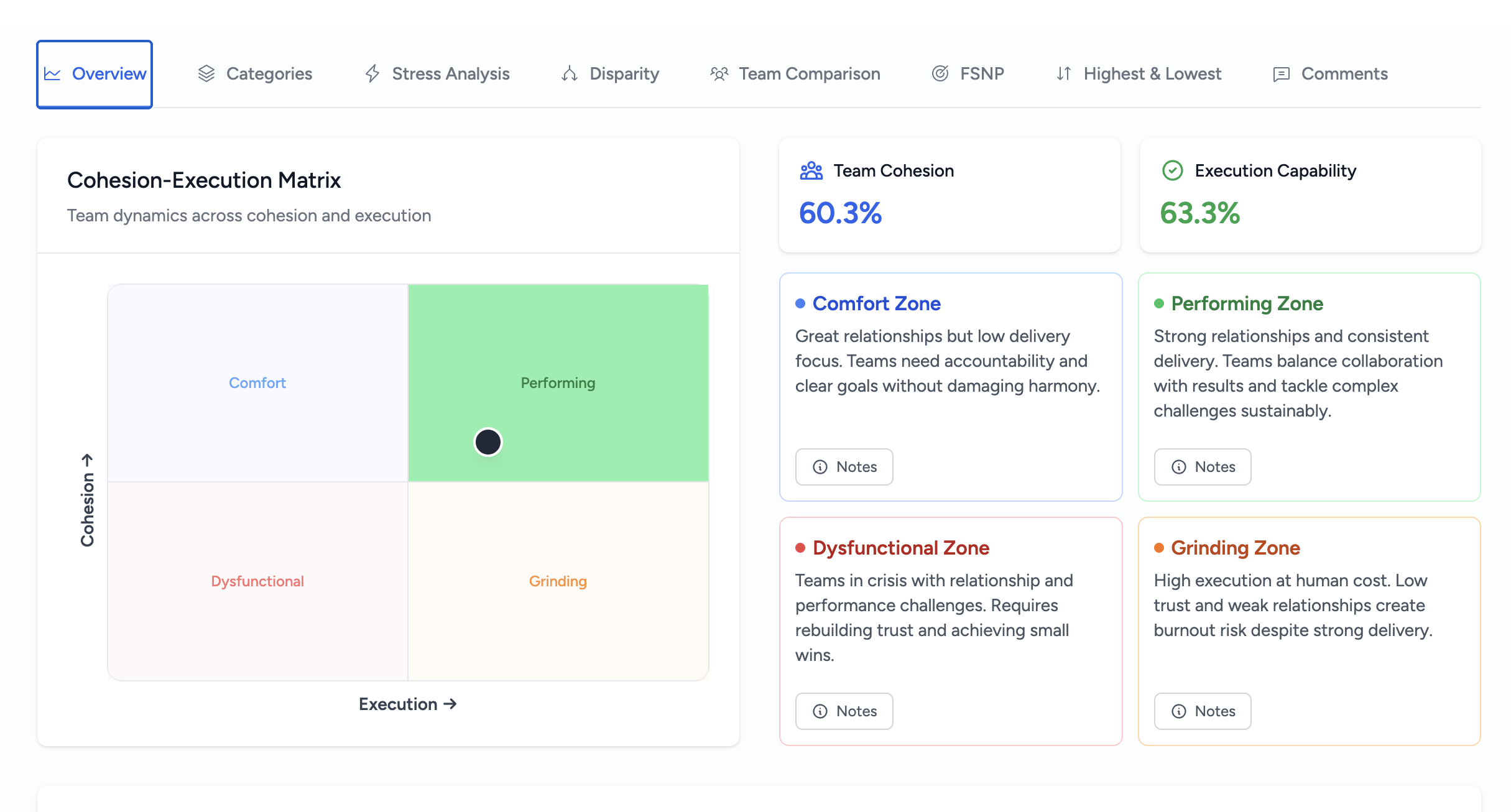Show Notes for the Dysfunctional Zone

tap(844, 711)
